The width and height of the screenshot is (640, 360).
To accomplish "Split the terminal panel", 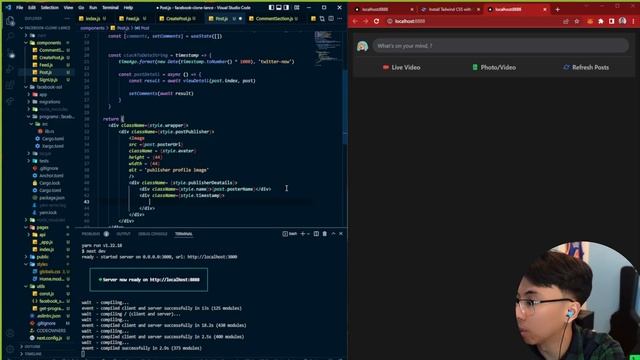I will [316, 234].
